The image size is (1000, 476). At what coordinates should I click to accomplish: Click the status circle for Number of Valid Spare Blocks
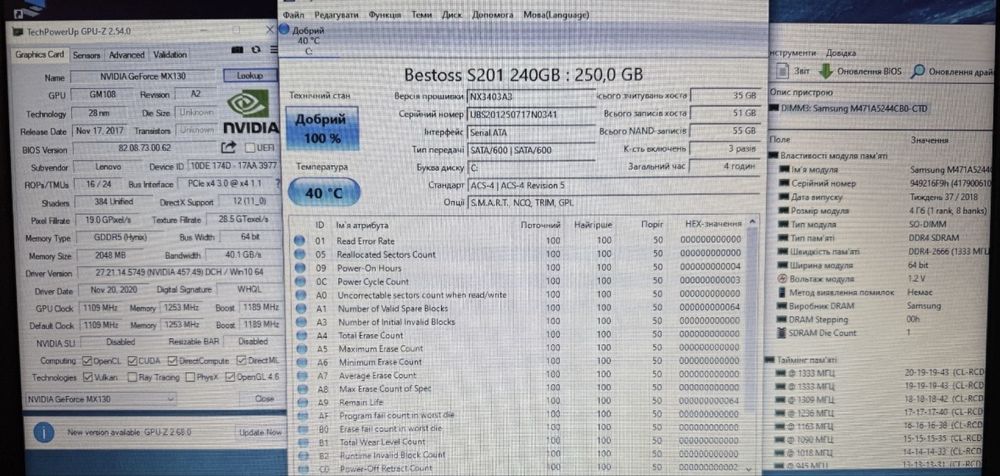click(300, 308)
